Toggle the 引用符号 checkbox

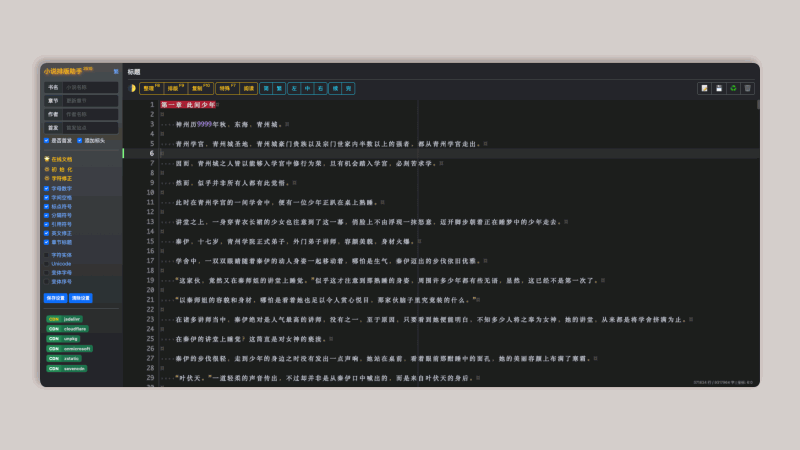(x=46, y=224)
